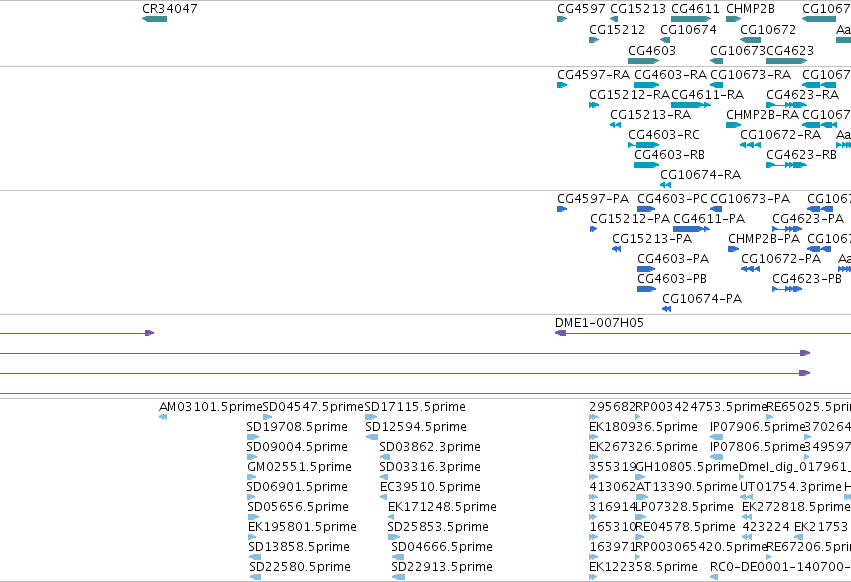851x582 pixels.
Task: Open protein 'CG10672-PA' label
Action: 781,259
